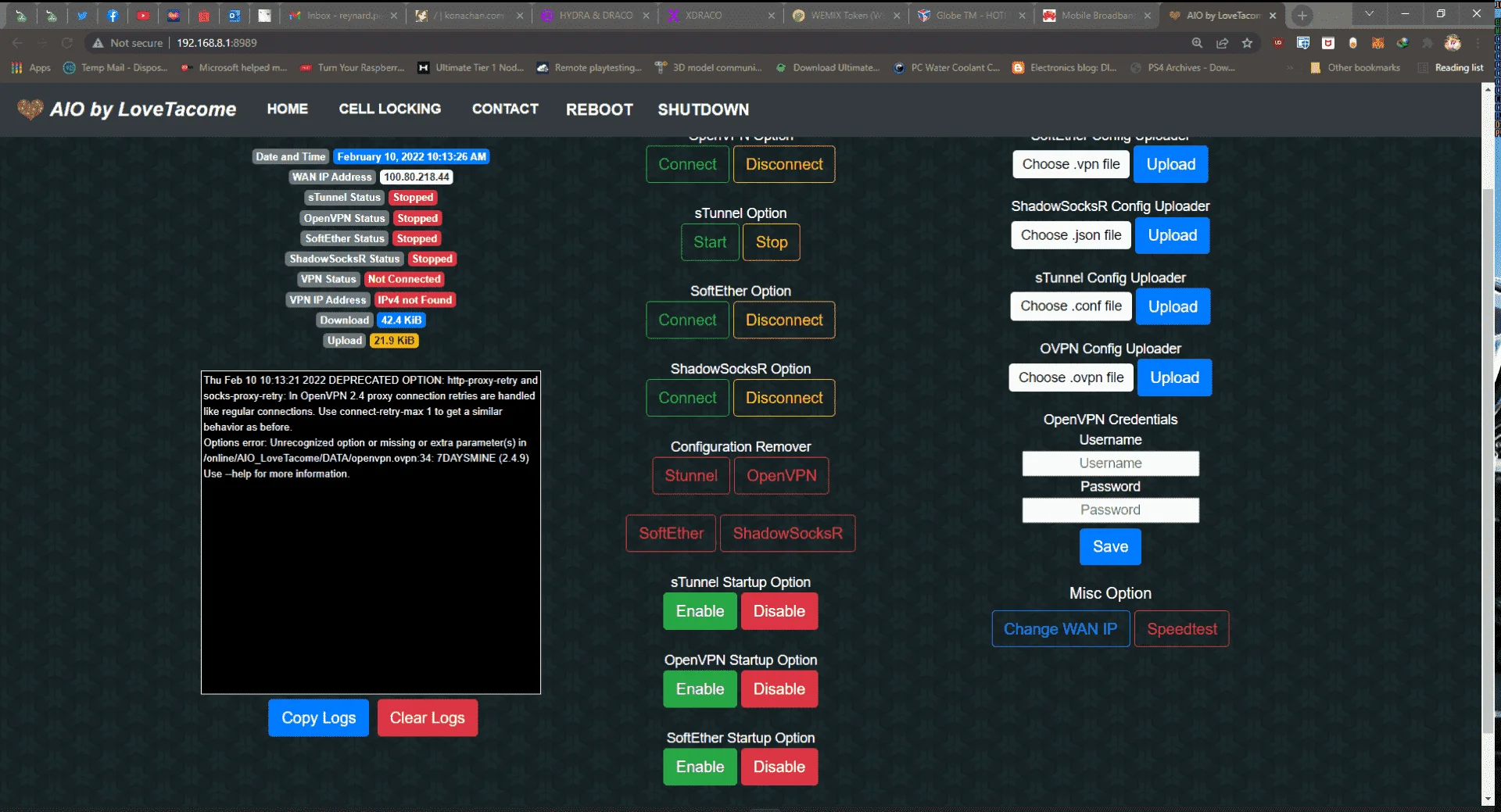The width and height of the screenshot is (1501, 812).
Task: Click the OpenVPN Username field
Action: tap(1110, 463)
